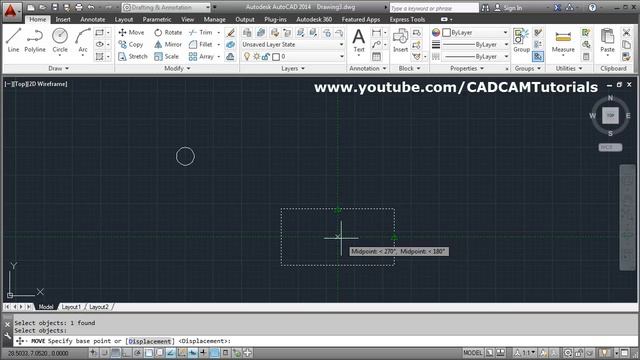Activate the Array command
This screenshot has height=360, width=640.
point(201,56)
